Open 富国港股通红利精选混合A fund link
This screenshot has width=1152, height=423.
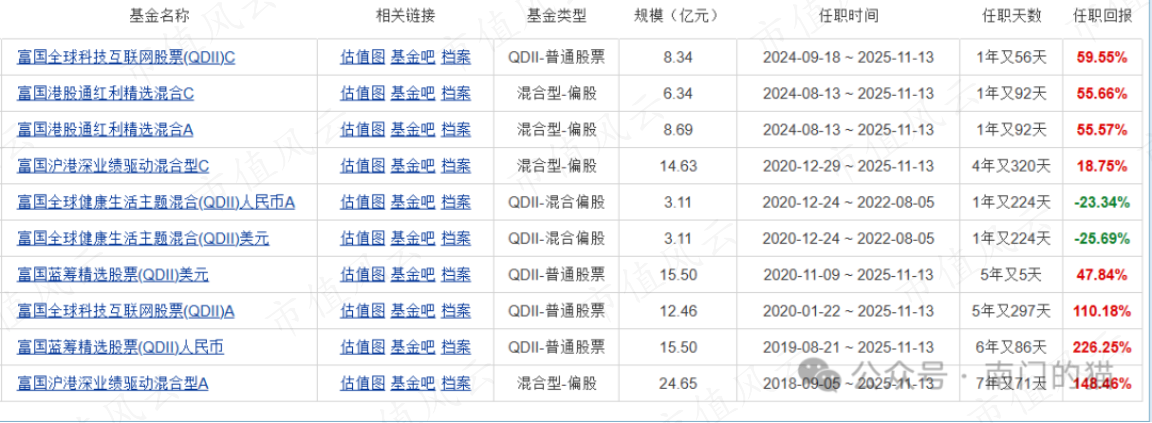[x=105, y=130]
